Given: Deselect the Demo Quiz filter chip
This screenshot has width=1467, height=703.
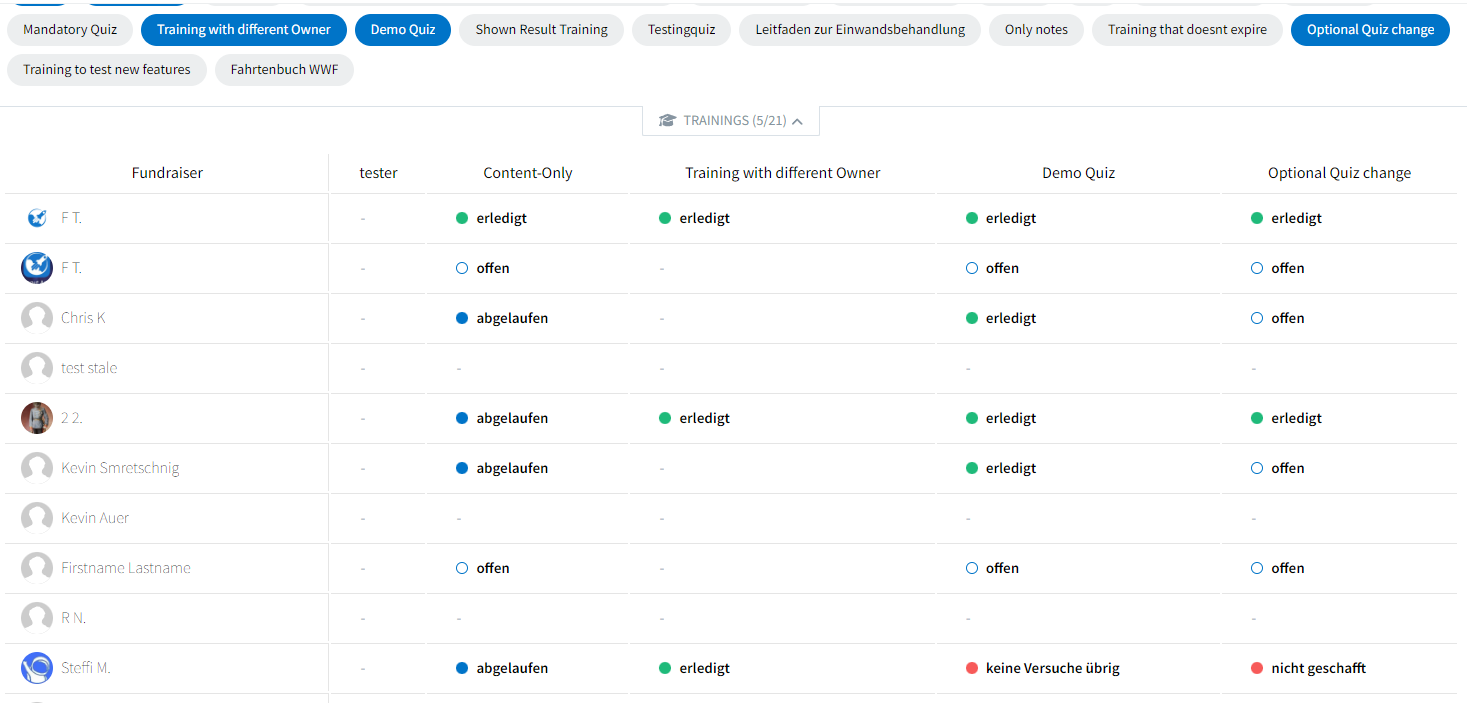Looking at the screenshot, I should [x=403, y=30].
